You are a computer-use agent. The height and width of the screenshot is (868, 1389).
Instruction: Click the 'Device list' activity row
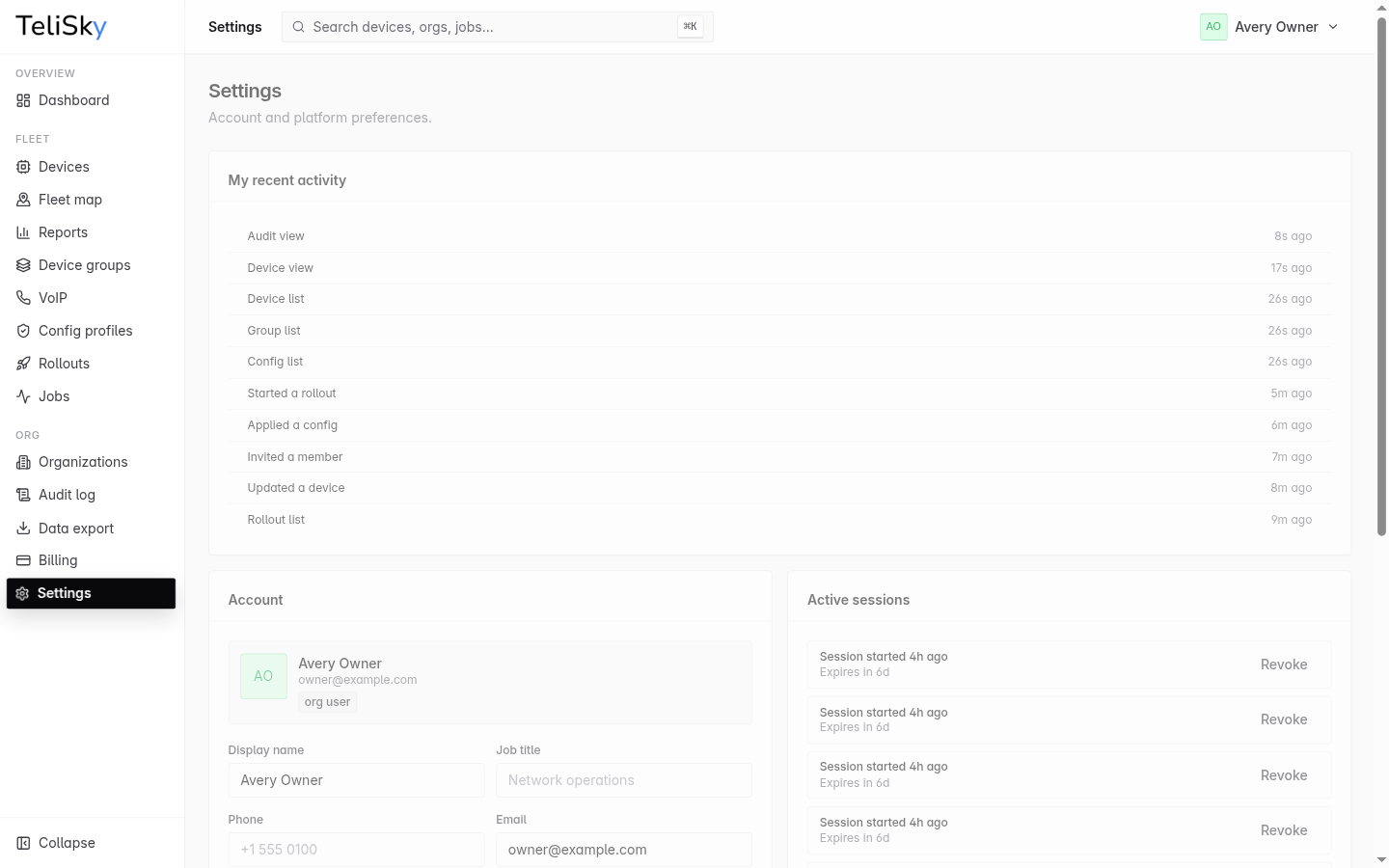(779, 299)
